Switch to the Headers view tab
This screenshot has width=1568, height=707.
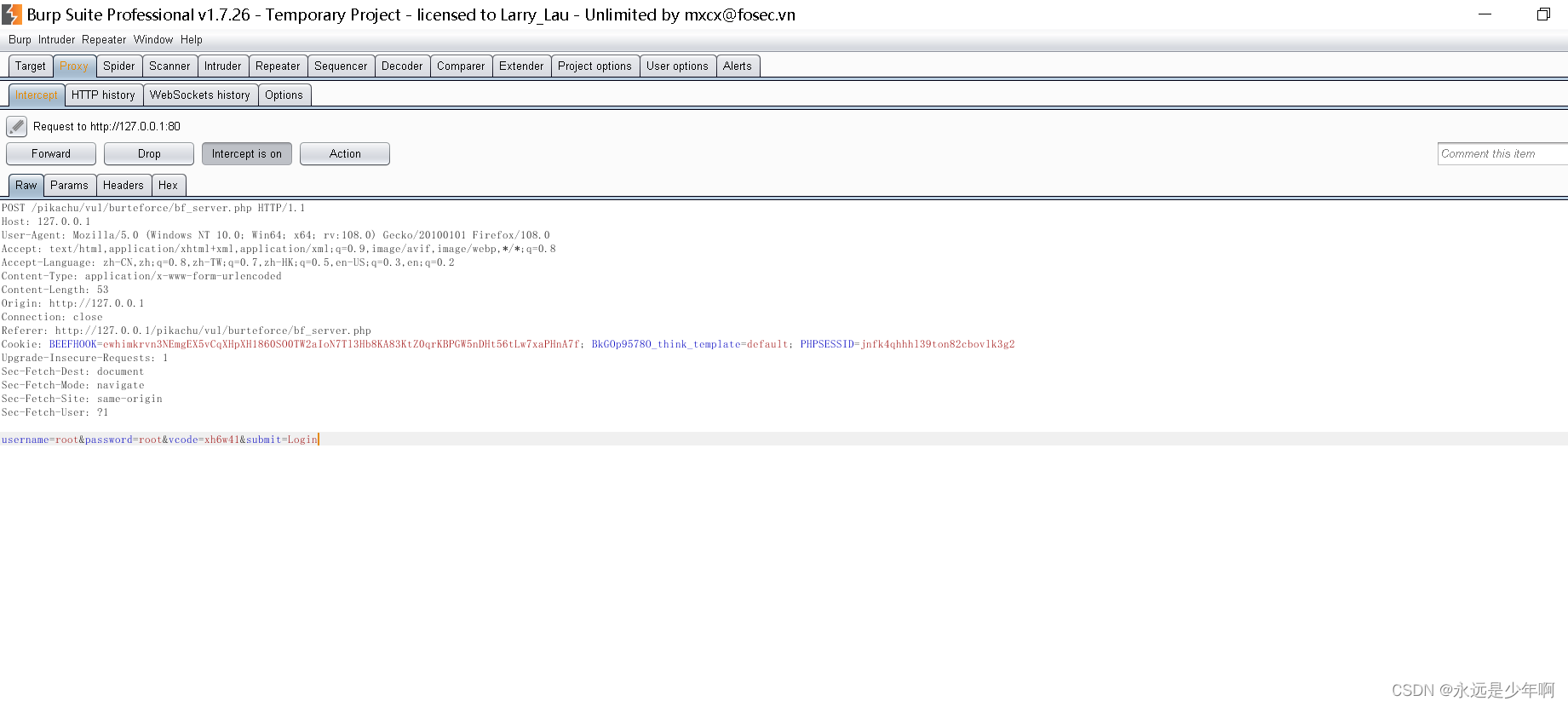[x=123, y=186]
